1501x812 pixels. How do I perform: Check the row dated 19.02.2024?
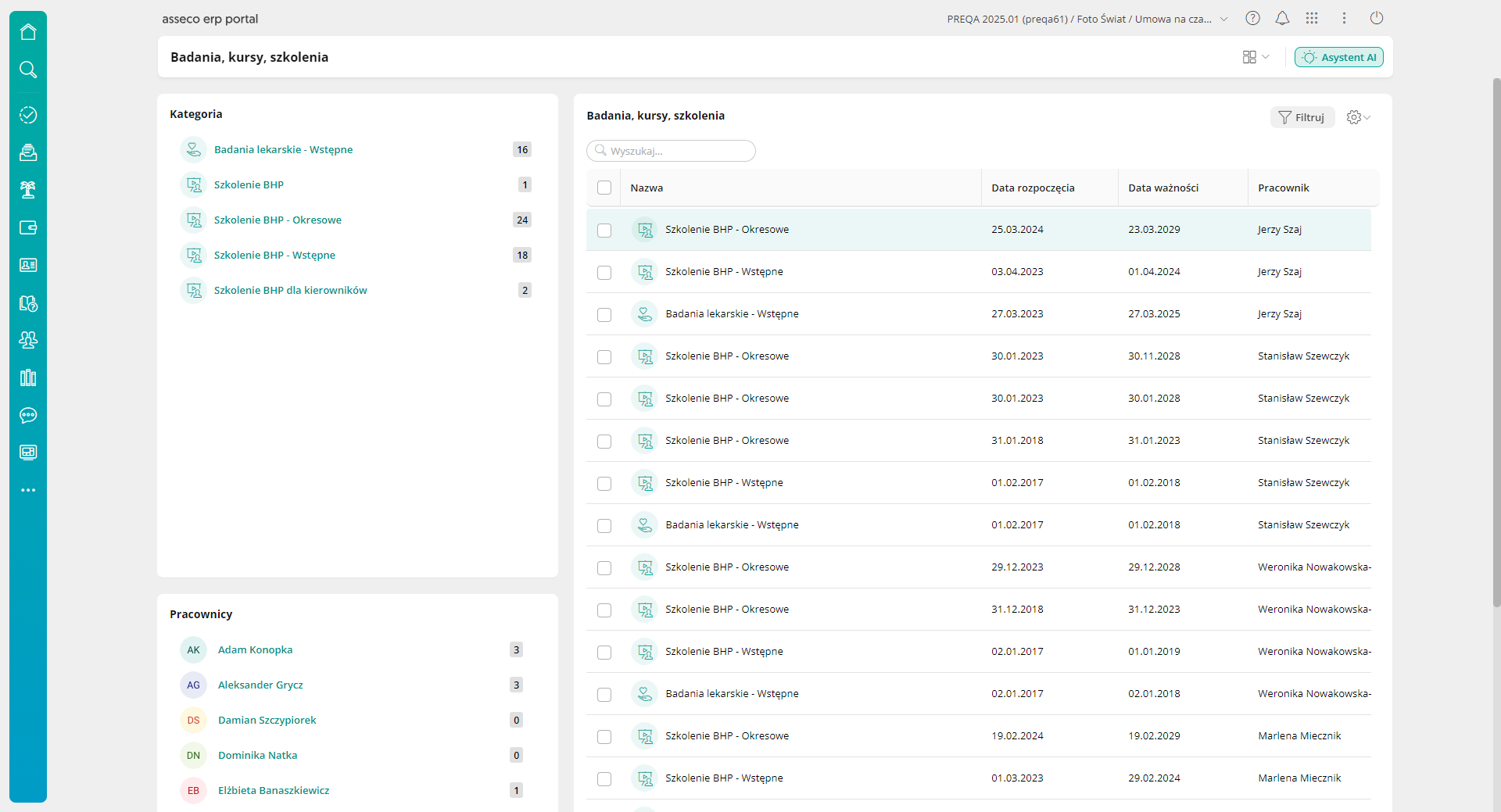point(604,736)
